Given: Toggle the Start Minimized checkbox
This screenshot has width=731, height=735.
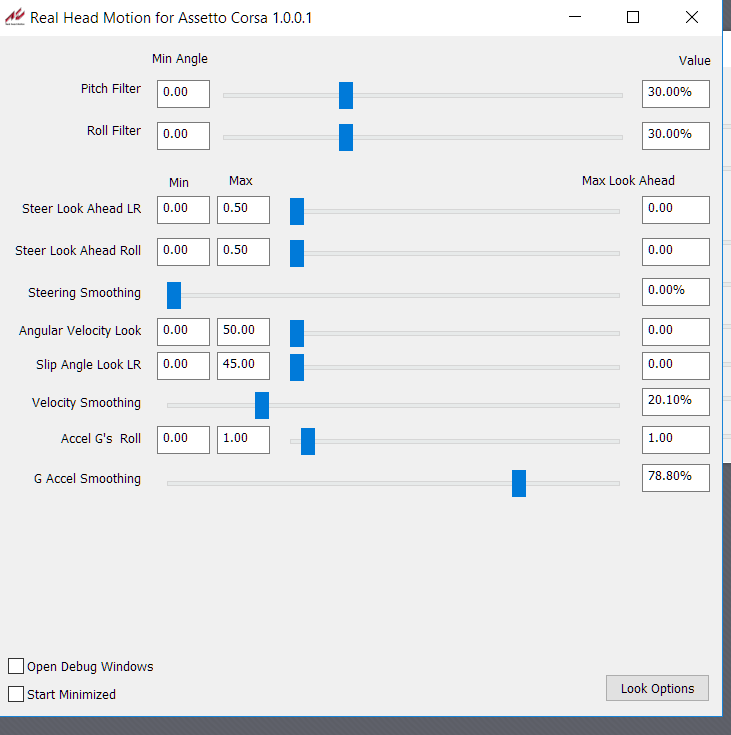Looking at the screenshot, I should click(x=16, y=694).
